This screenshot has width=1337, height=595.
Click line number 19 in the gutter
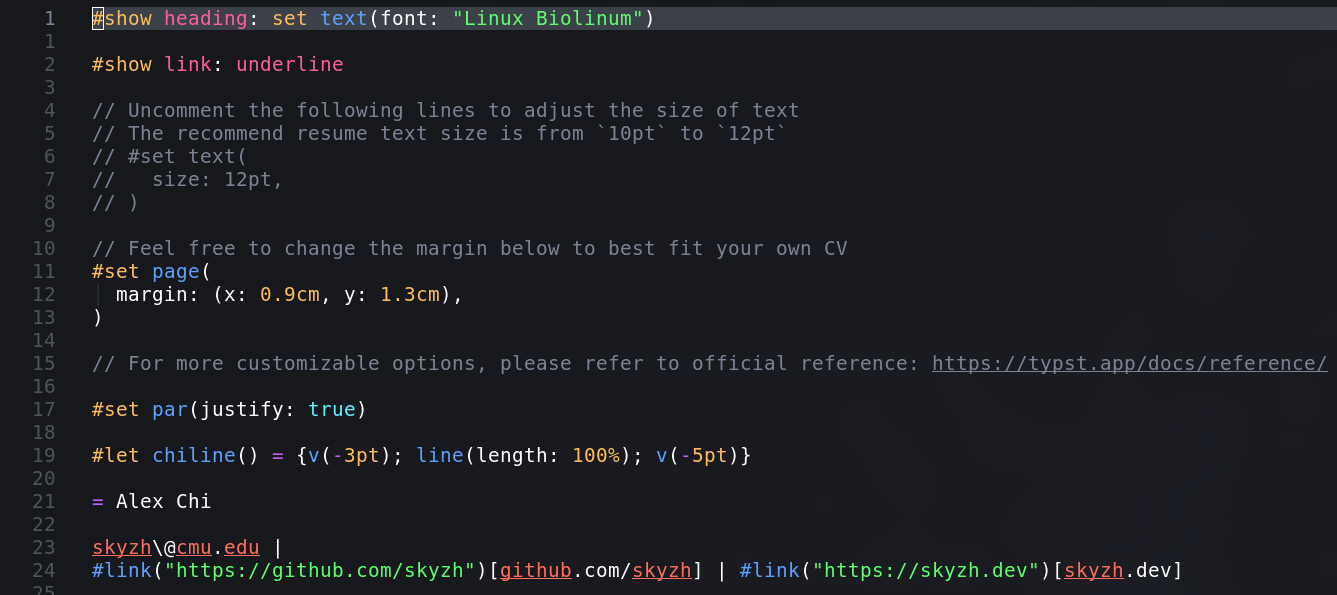point(43,455)
